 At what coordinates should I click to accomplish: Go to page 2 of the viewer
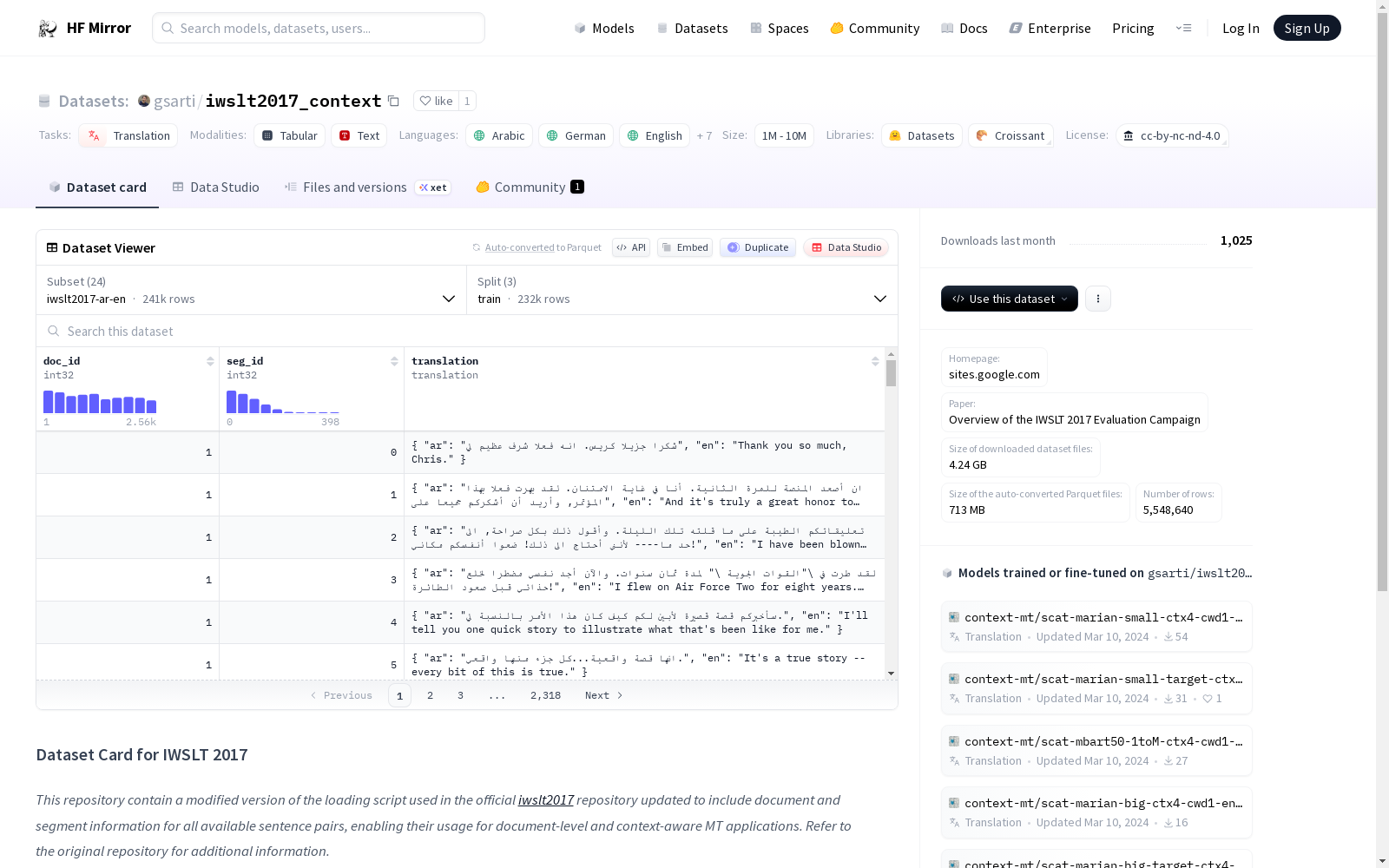click(430, 695)
